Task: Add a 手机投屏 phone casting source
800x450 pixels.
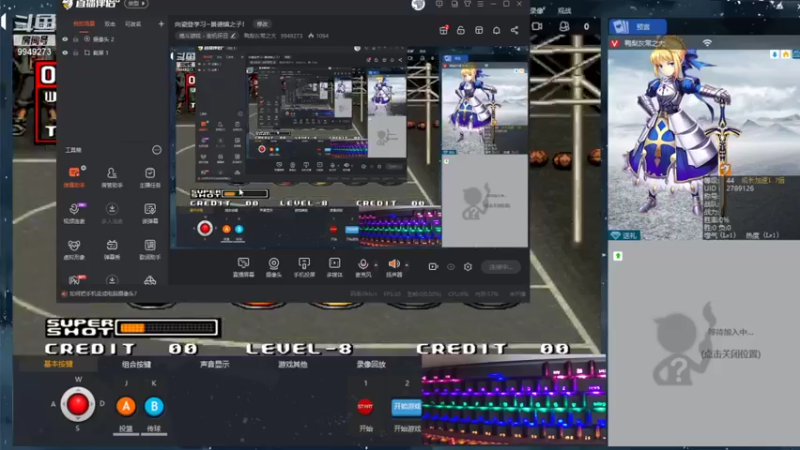Action: point(304,267)
